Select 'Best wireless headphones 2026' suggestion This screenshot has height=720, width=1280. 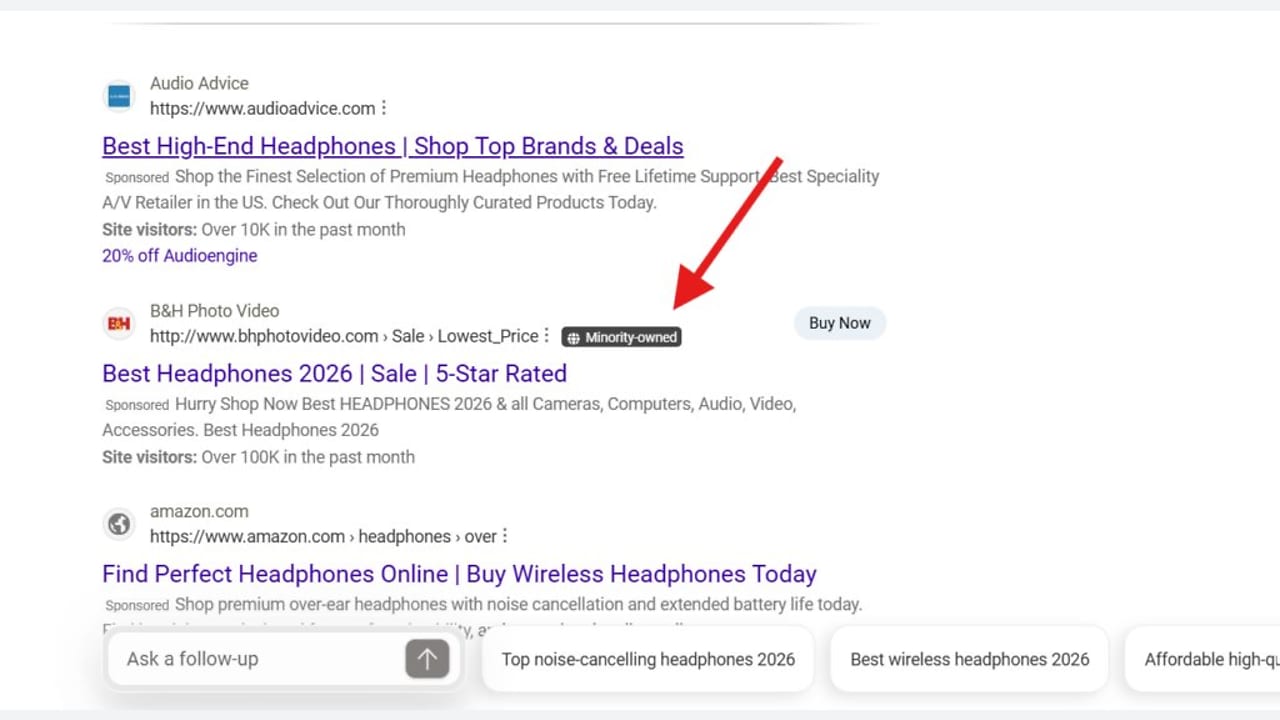(970, 659)
